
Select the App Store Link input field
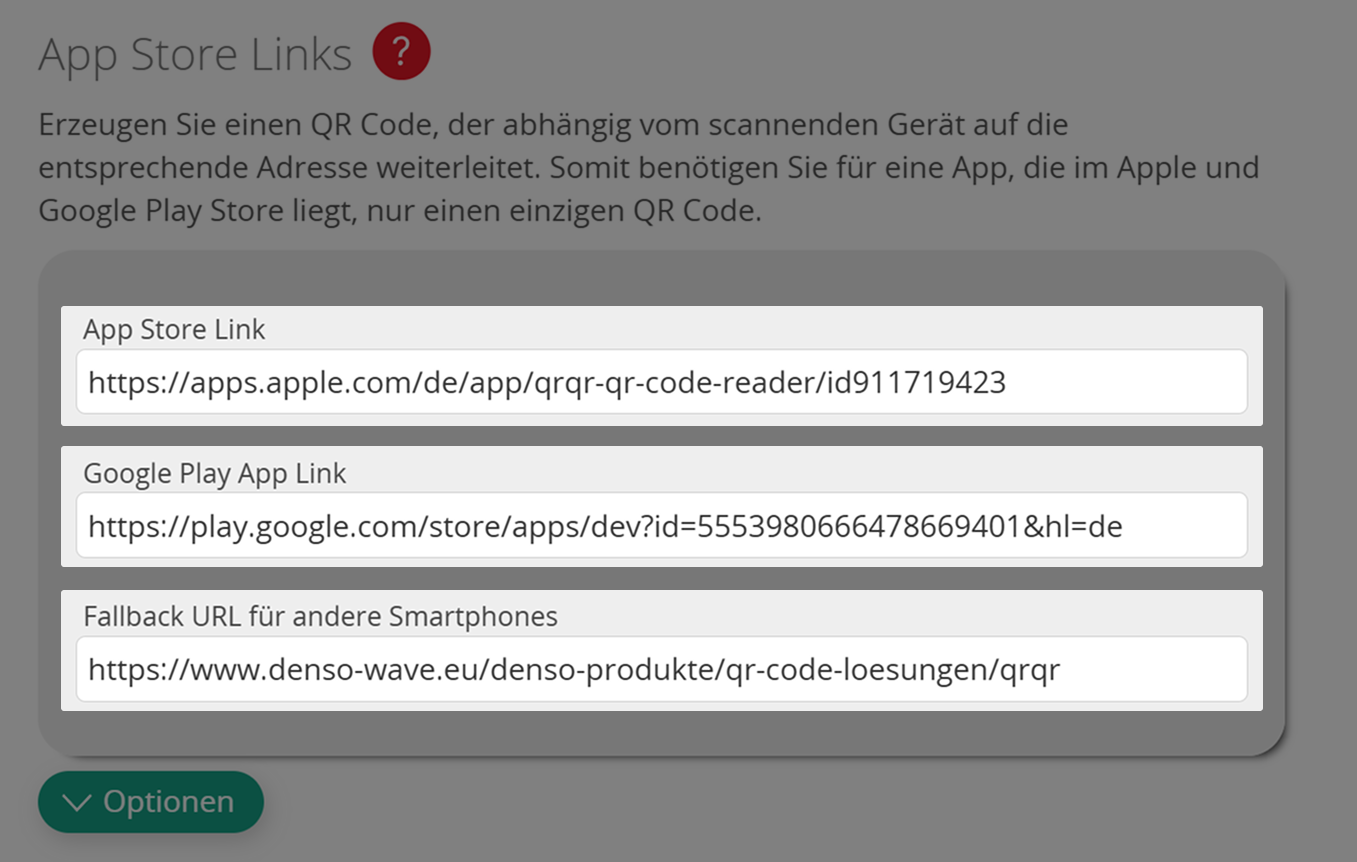660,382
